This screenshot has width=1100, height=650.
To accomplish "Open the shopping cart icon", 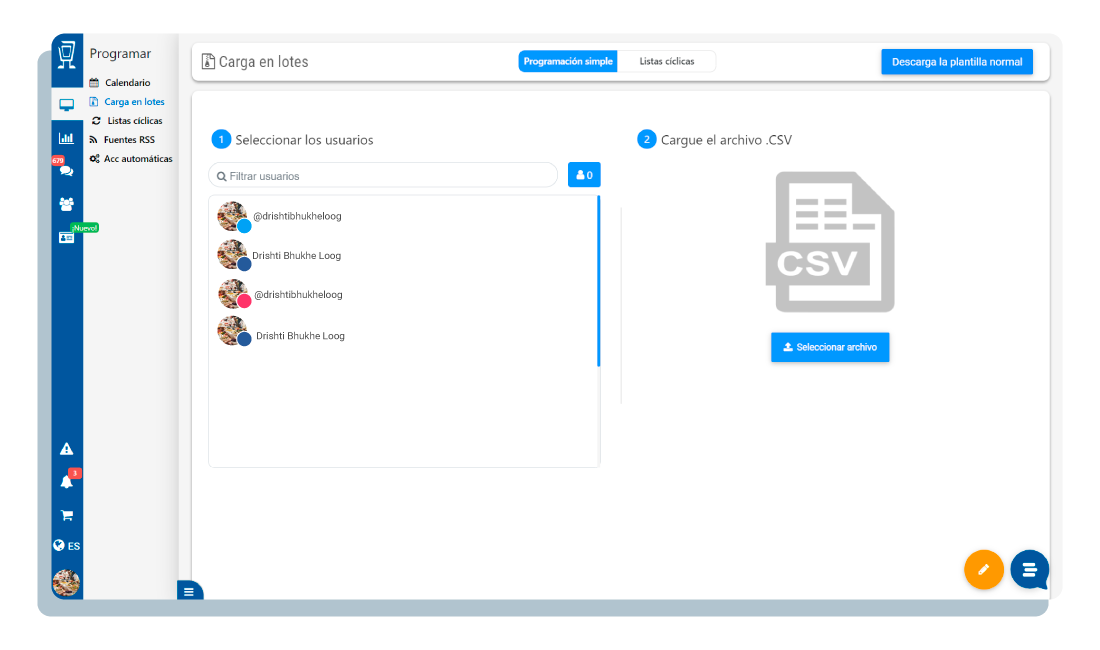I will (x=67, y=515).
